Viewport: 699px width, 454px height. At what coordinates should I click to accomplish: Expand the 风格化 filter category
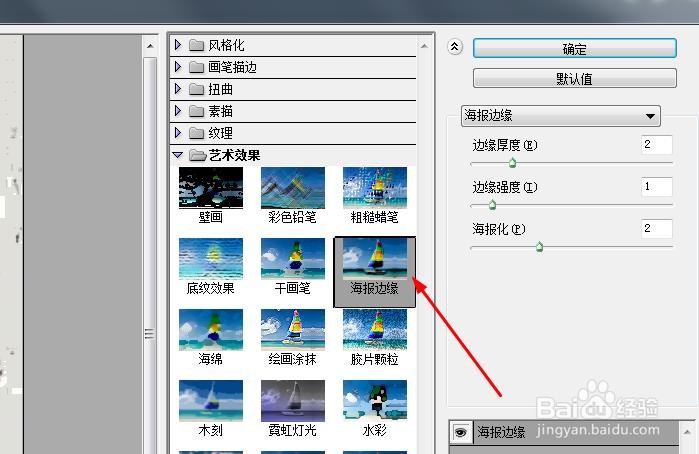click(x=178, y=45)
